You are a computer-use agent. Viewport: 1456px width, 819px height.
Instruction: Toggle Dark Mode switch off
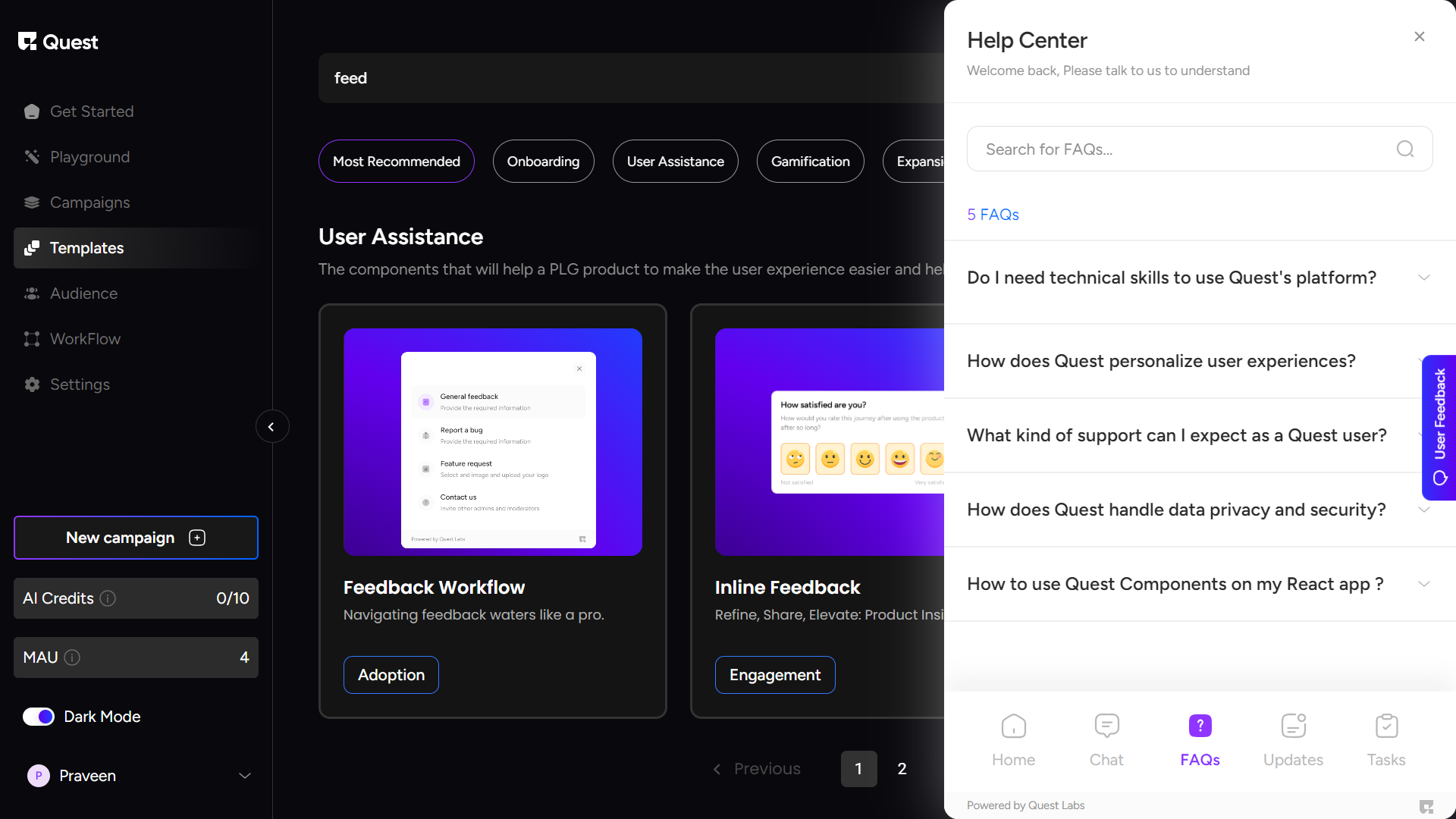click(x=39, y=717)
